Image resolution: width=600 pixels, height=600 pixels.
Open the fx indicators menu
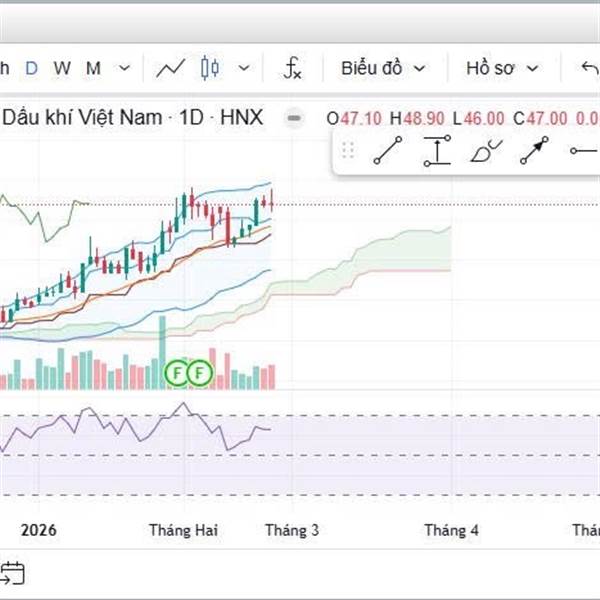pos(293,68)
